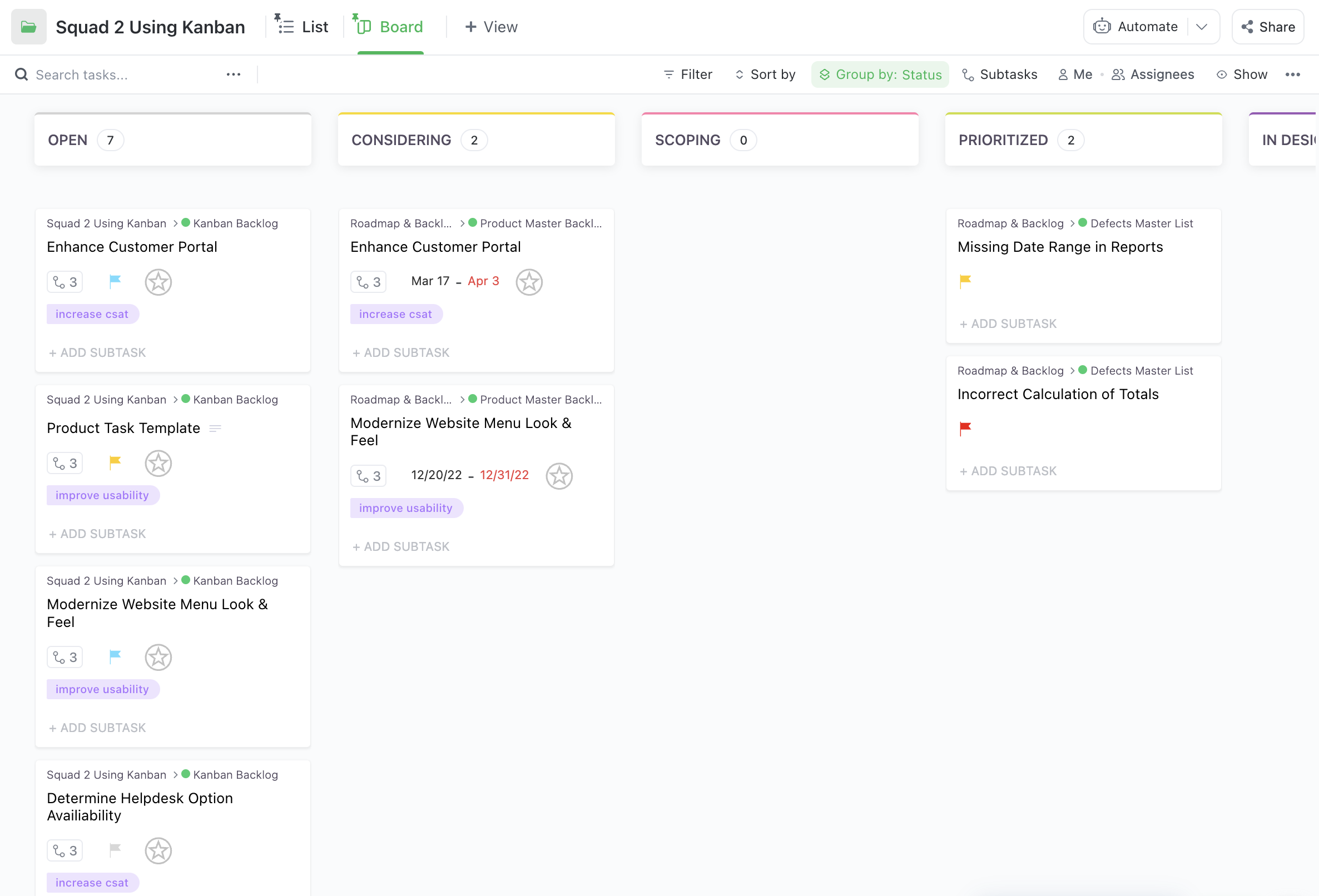Click the search magnifier icon

click(21, 74)
